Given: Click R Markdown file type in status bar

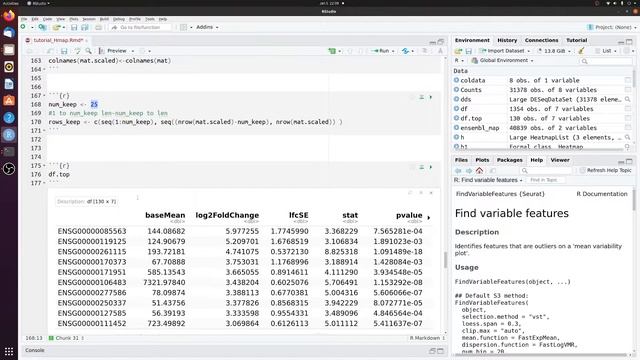Looking at the screenshot, I should tap(426, 338).
